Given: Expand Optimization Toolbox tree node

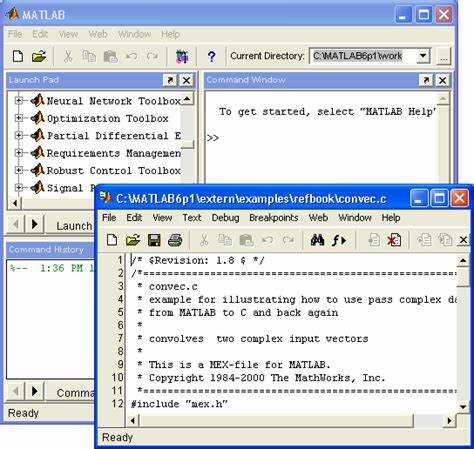Looking at the screenshot, I should pos(19,118).
